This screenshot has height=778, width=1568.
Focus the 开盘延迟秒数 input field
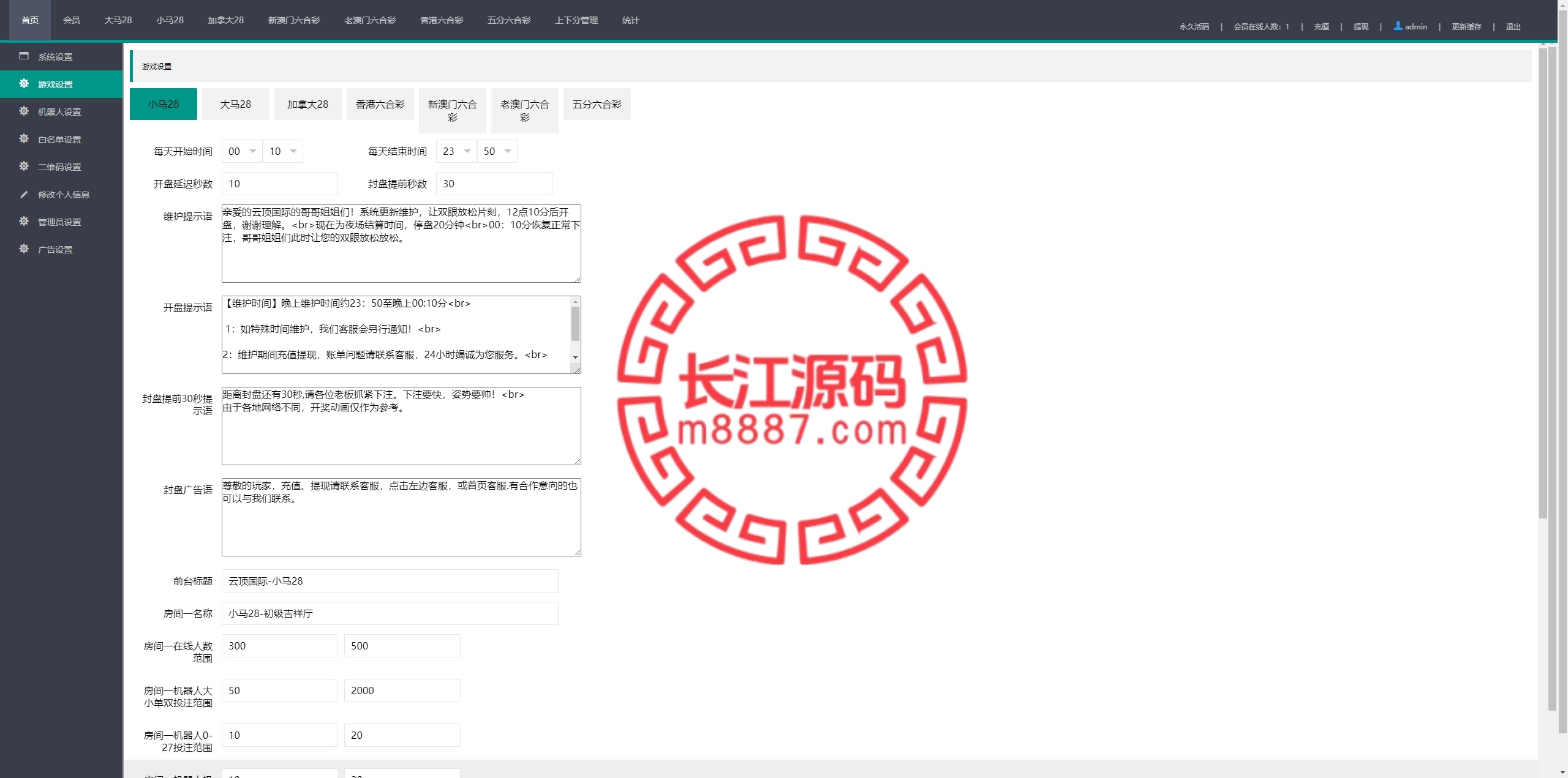(280, 184)
